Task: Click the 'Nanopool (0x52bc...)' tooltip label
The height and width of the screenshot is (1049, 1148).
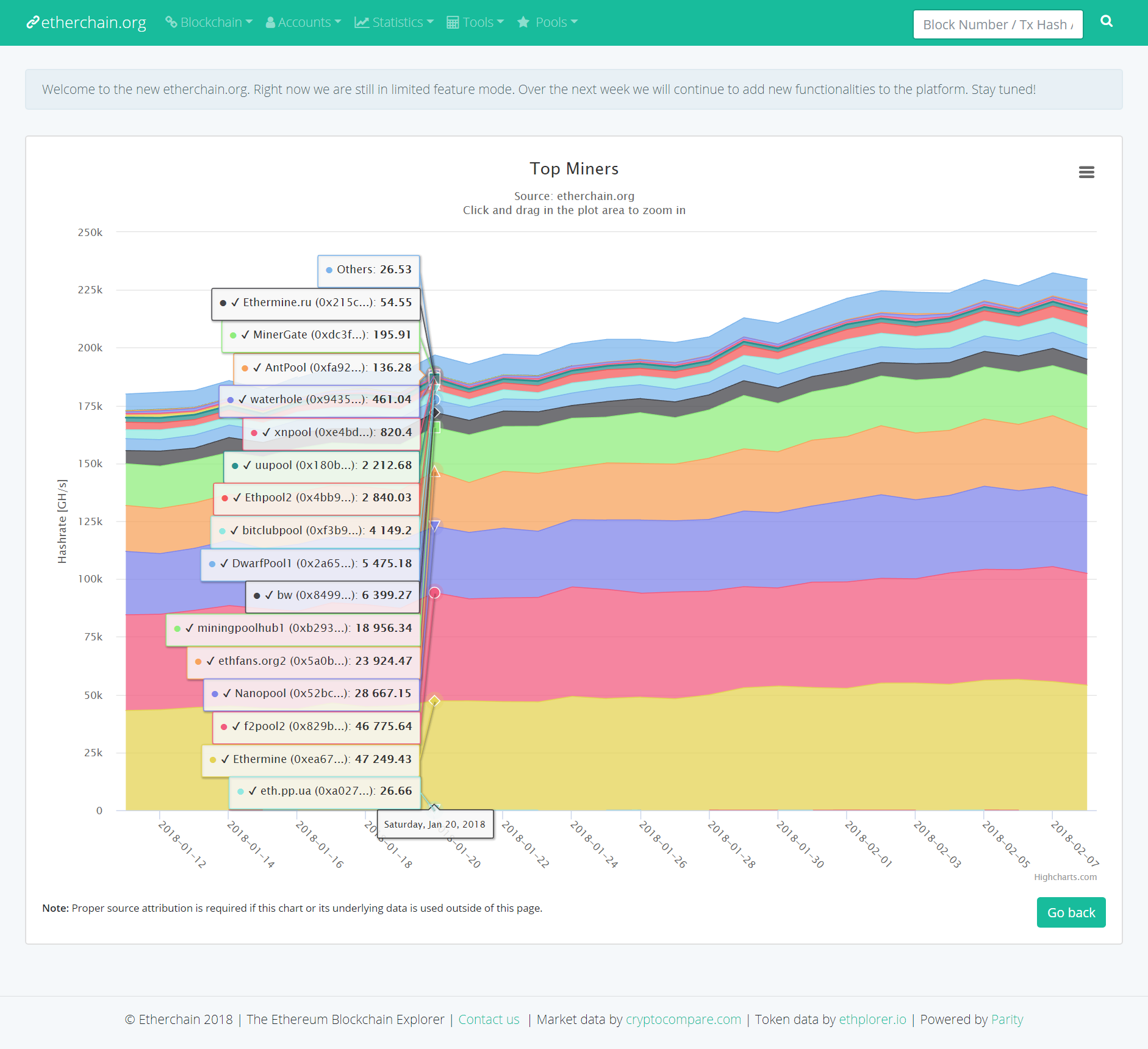Action: tap(312, 694)
